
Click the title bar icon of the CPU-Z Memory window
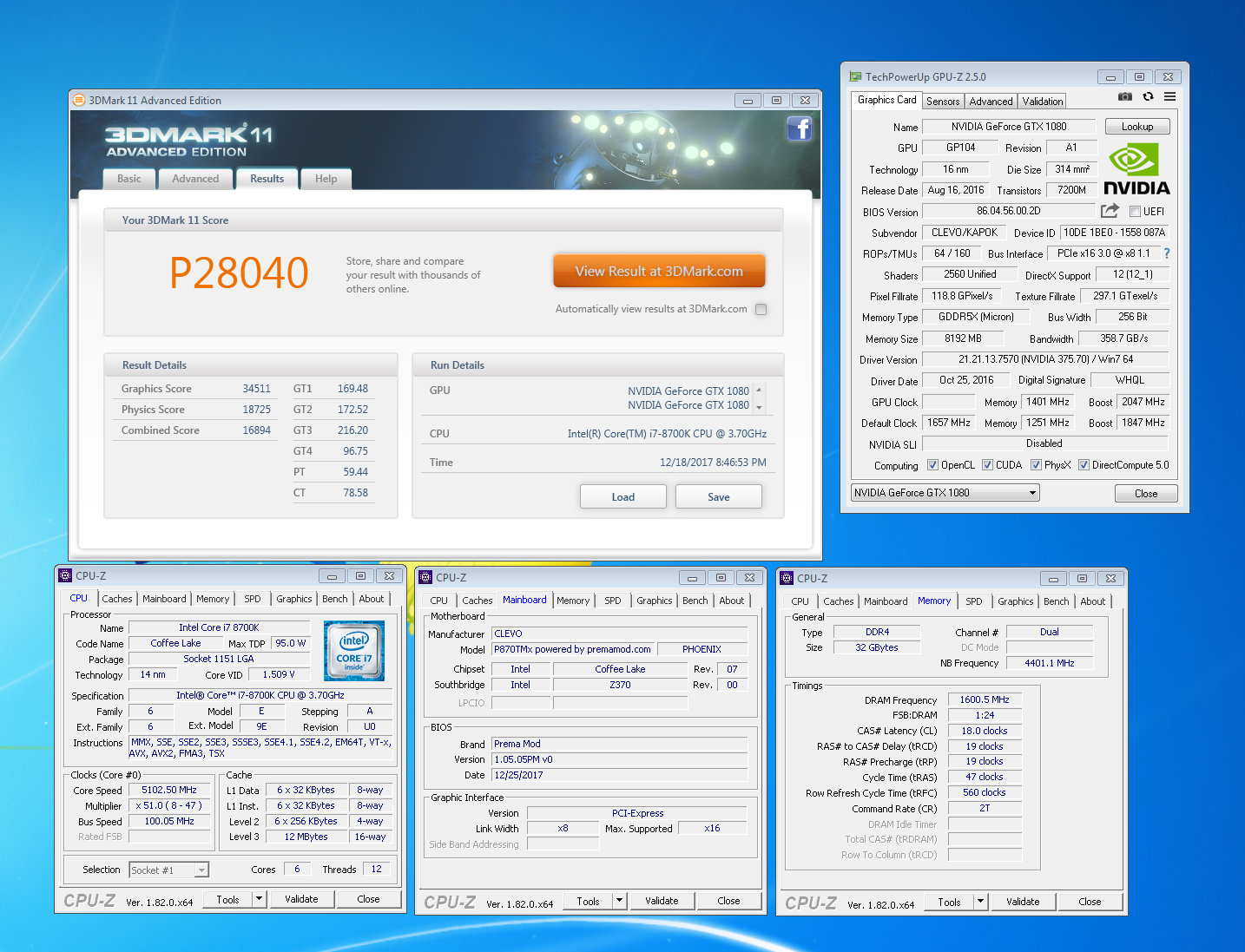[x=787, y=578]
